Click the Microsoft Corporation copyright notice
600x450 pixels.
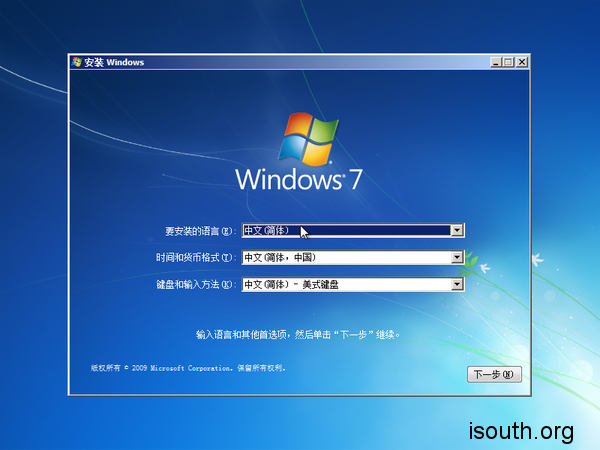tap(188, 368)
